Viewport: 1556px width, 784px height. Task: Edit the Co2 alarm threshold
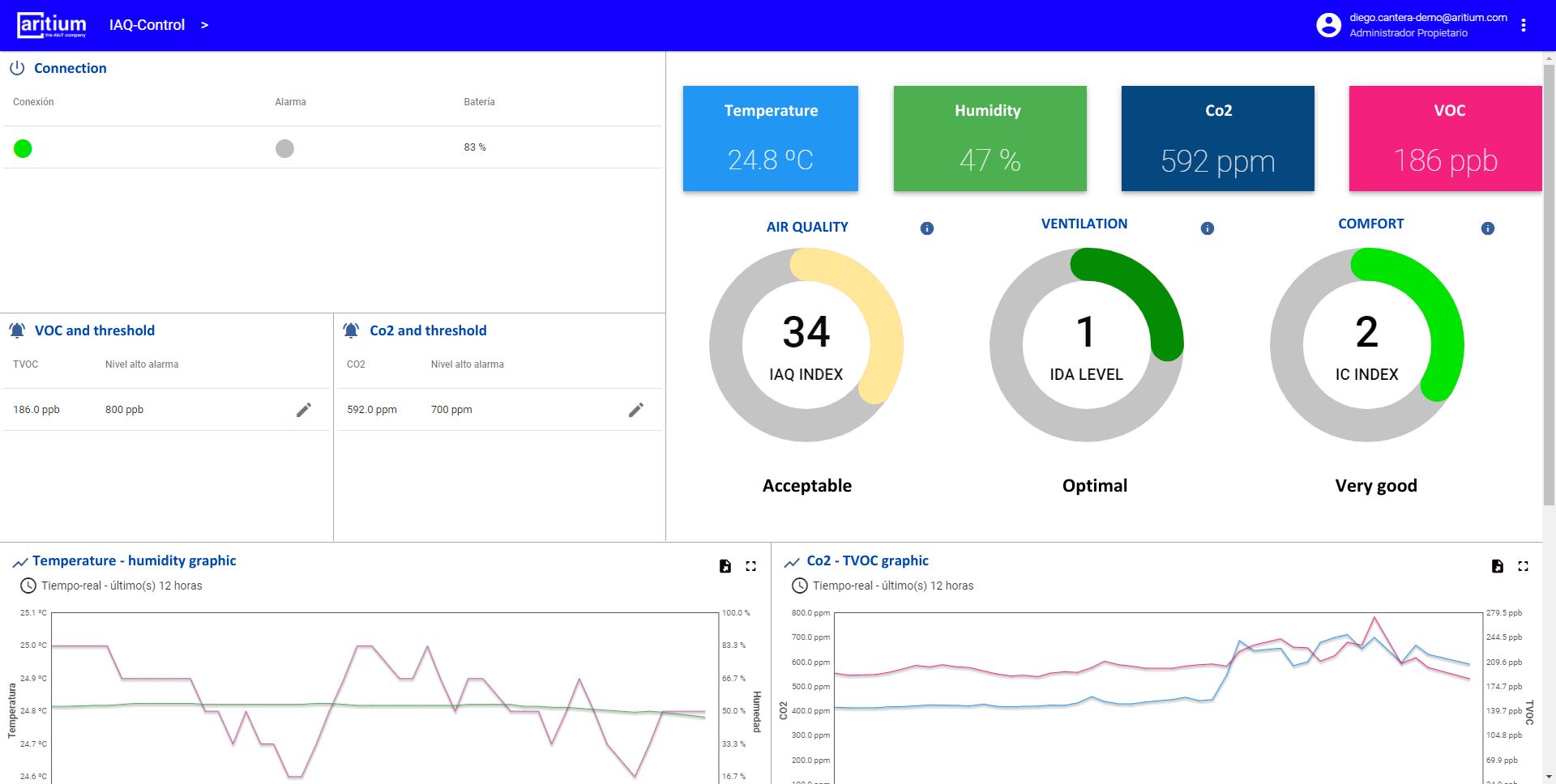(636, 410)
